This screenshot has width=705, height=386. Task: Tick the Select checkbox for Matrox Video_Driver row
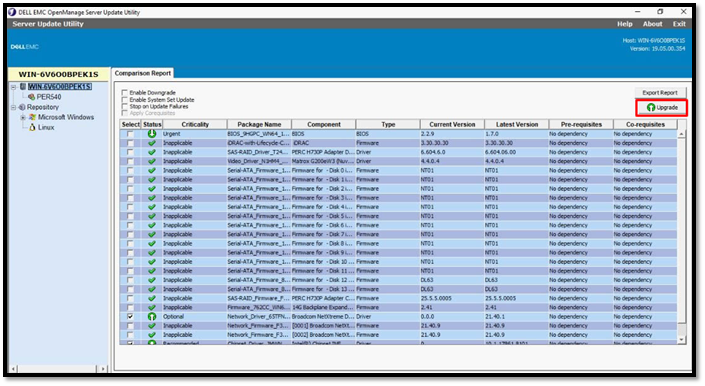point(130,161)
